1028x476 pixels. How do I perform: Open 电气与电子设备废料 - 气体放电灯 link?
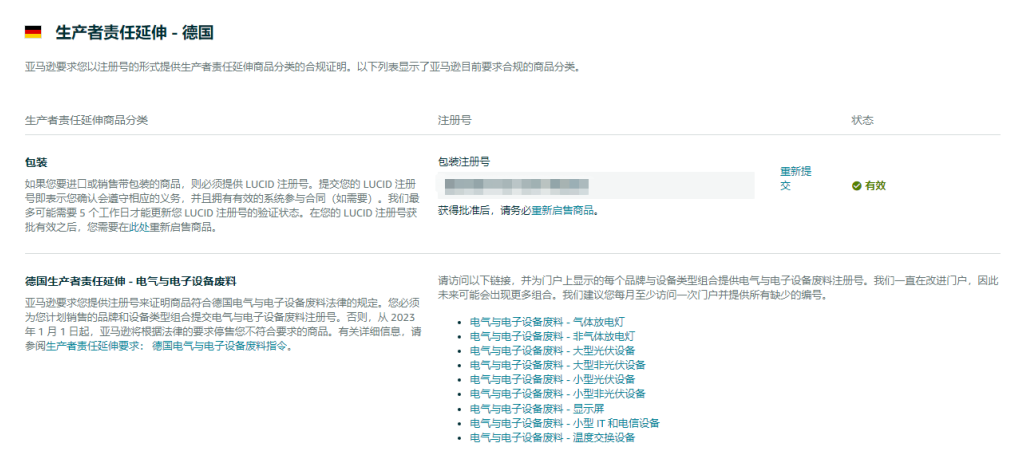coord(547,322)
